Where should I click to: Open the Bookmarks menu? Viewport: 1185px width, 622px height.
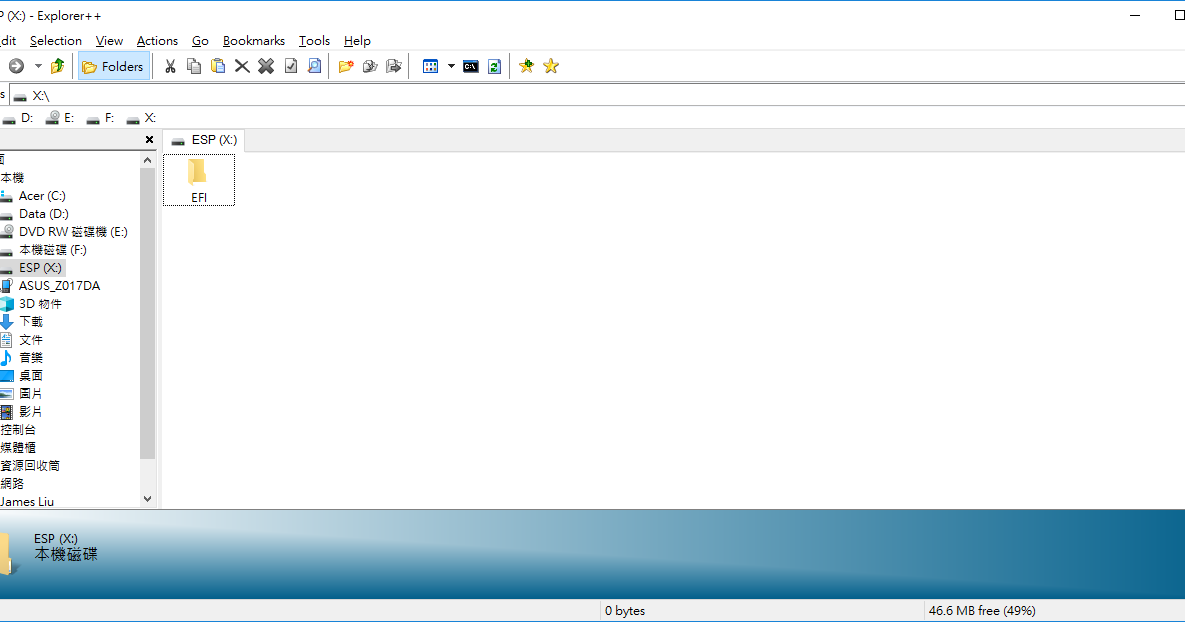(x=253, y=40)
